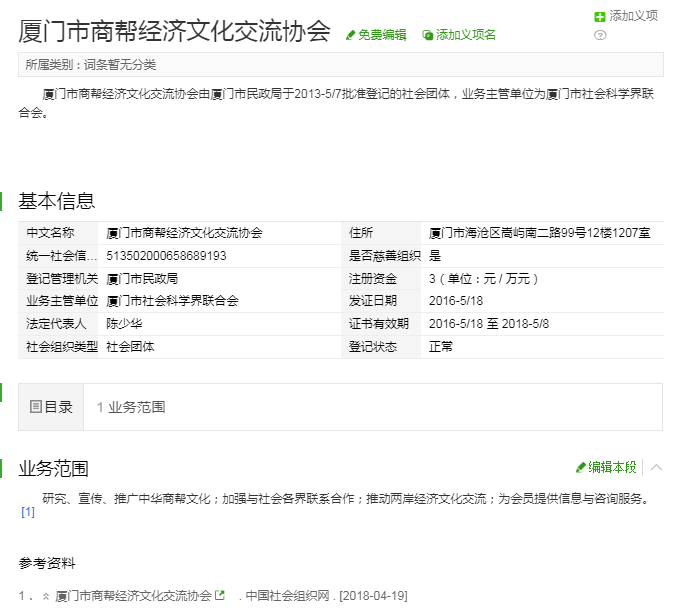Click the 目录 list icon
675x616 pixels.
pos(36,406)
